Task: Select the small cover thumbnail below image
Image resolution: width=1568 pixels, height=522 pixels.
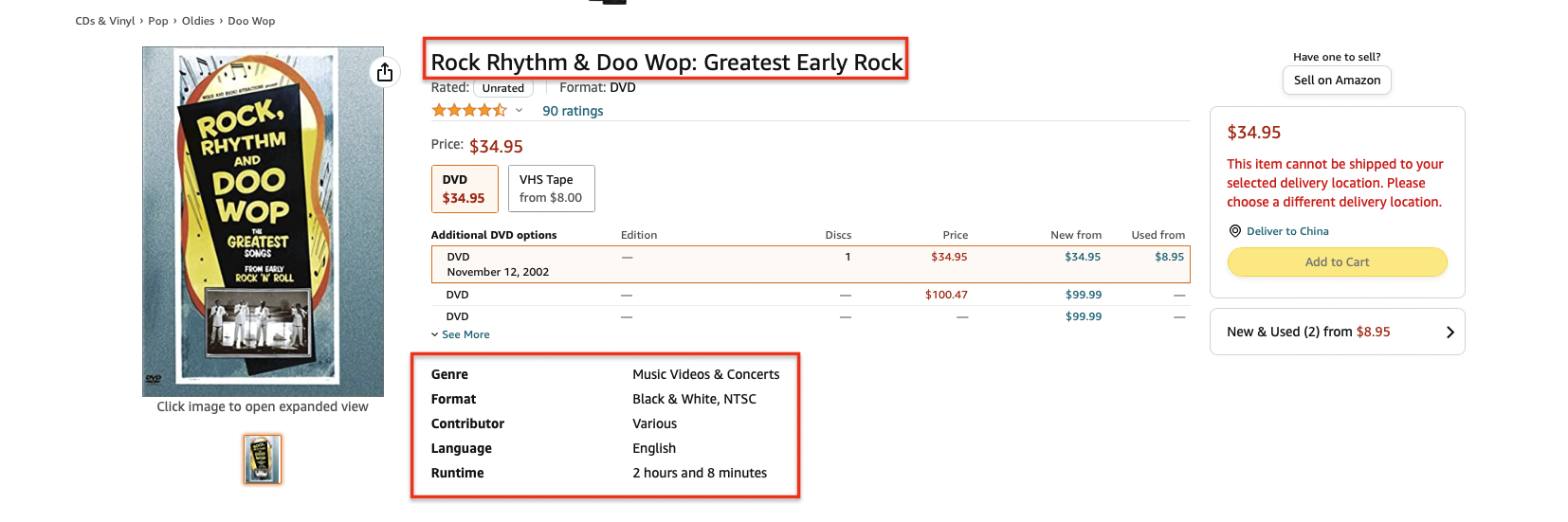Action: [263, 459]
